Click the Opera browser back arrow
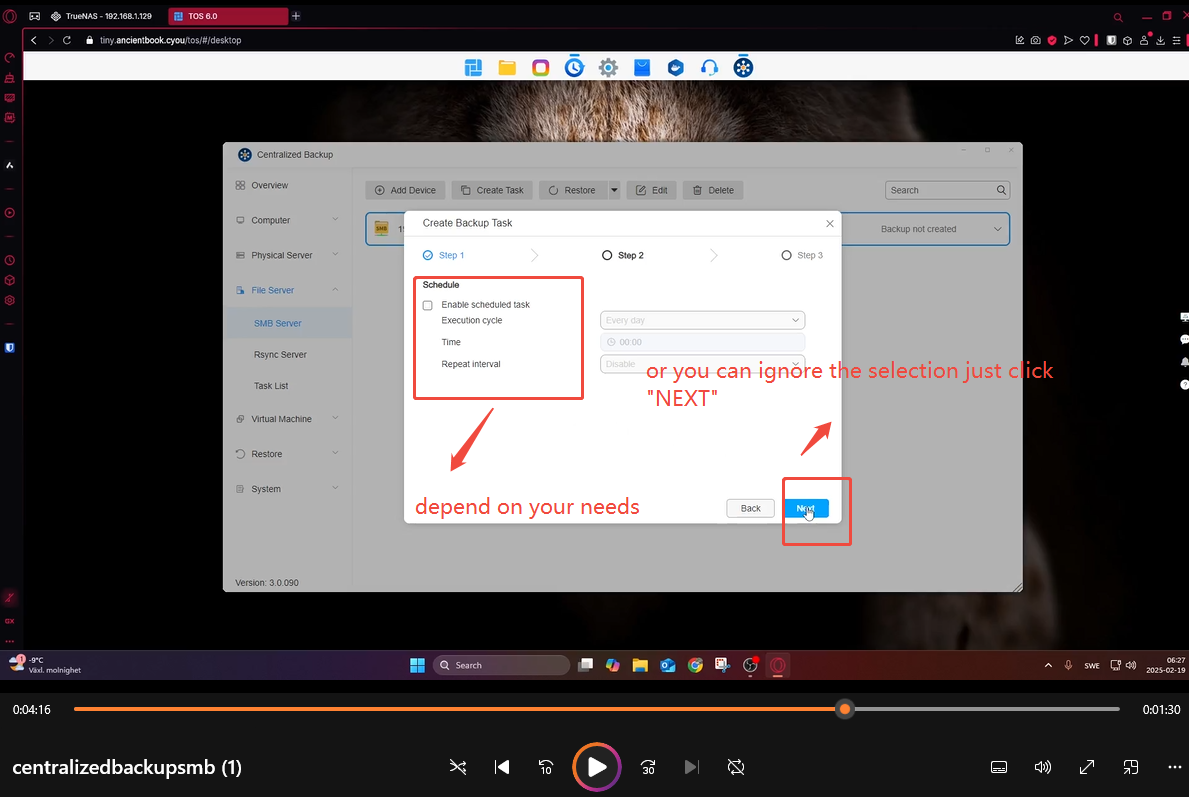1189x797 pixels. pos(33,40)
